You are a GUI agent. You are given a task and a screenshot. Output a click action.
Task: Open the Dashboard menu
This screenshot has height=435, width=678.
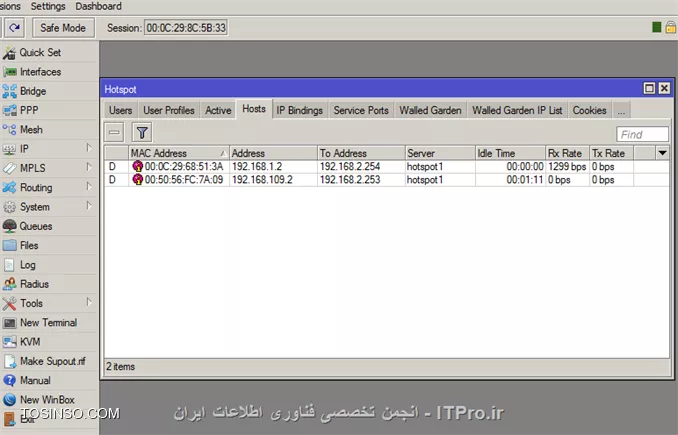click(99, 6)
